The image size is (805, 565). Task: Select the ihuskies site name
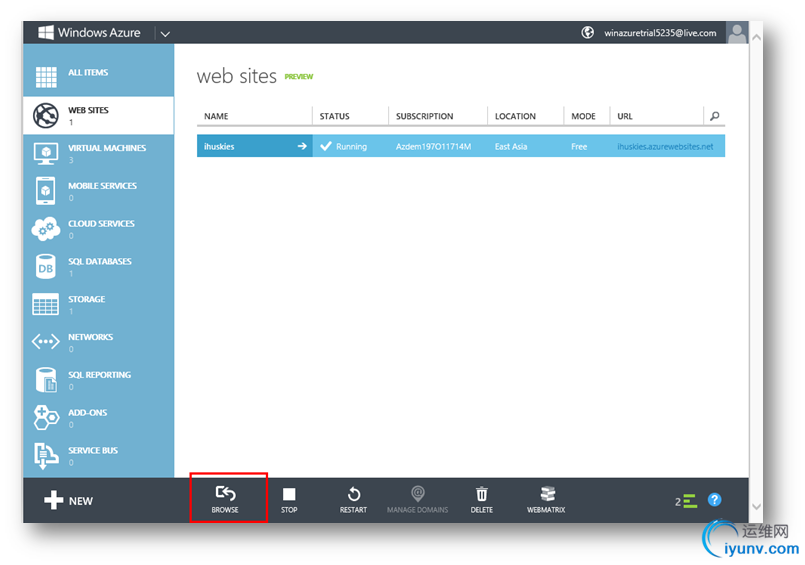(219, 146)
